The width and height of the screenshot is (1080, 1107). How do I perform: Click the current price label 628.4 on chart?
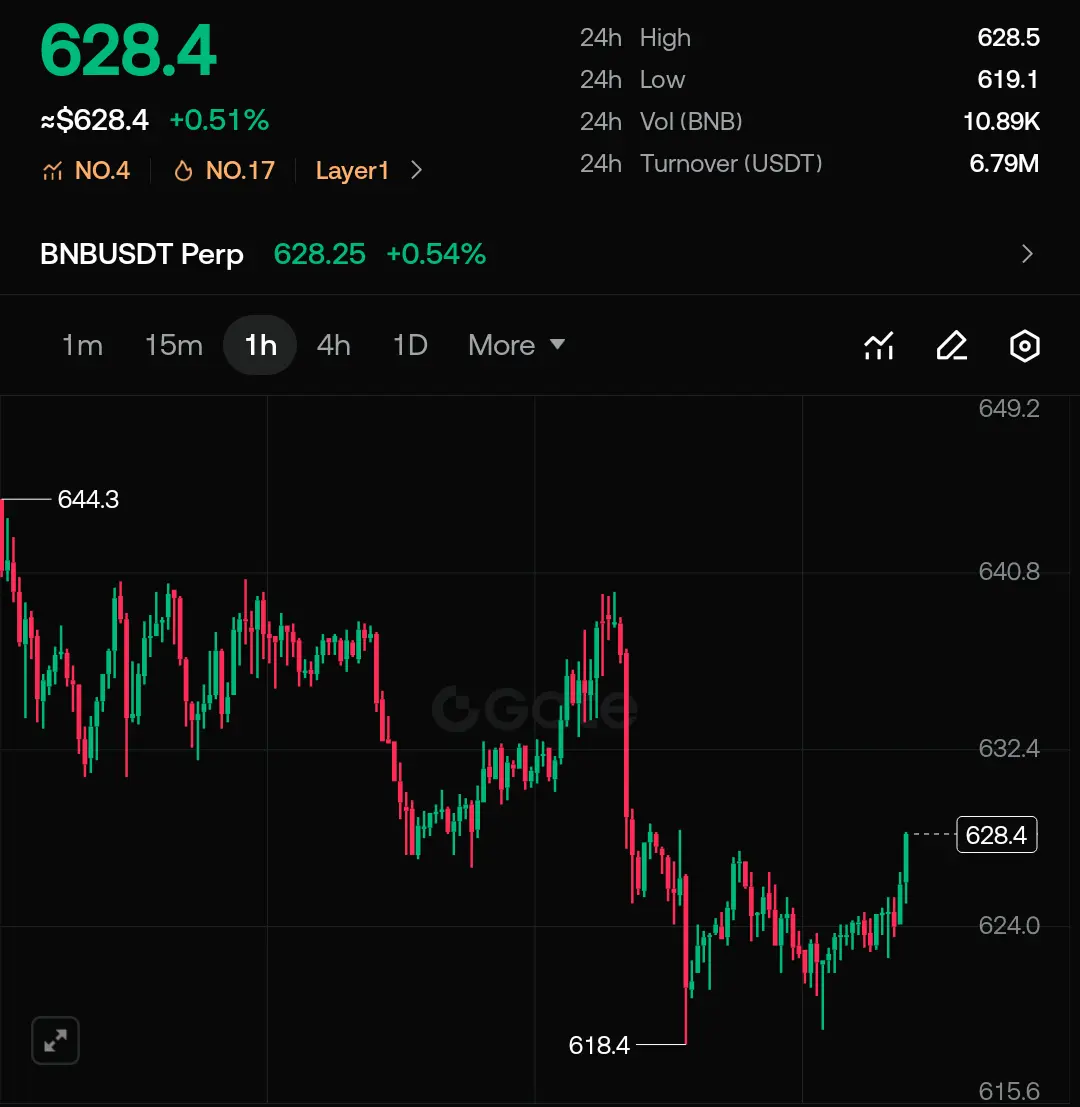(x=996, y=834)
